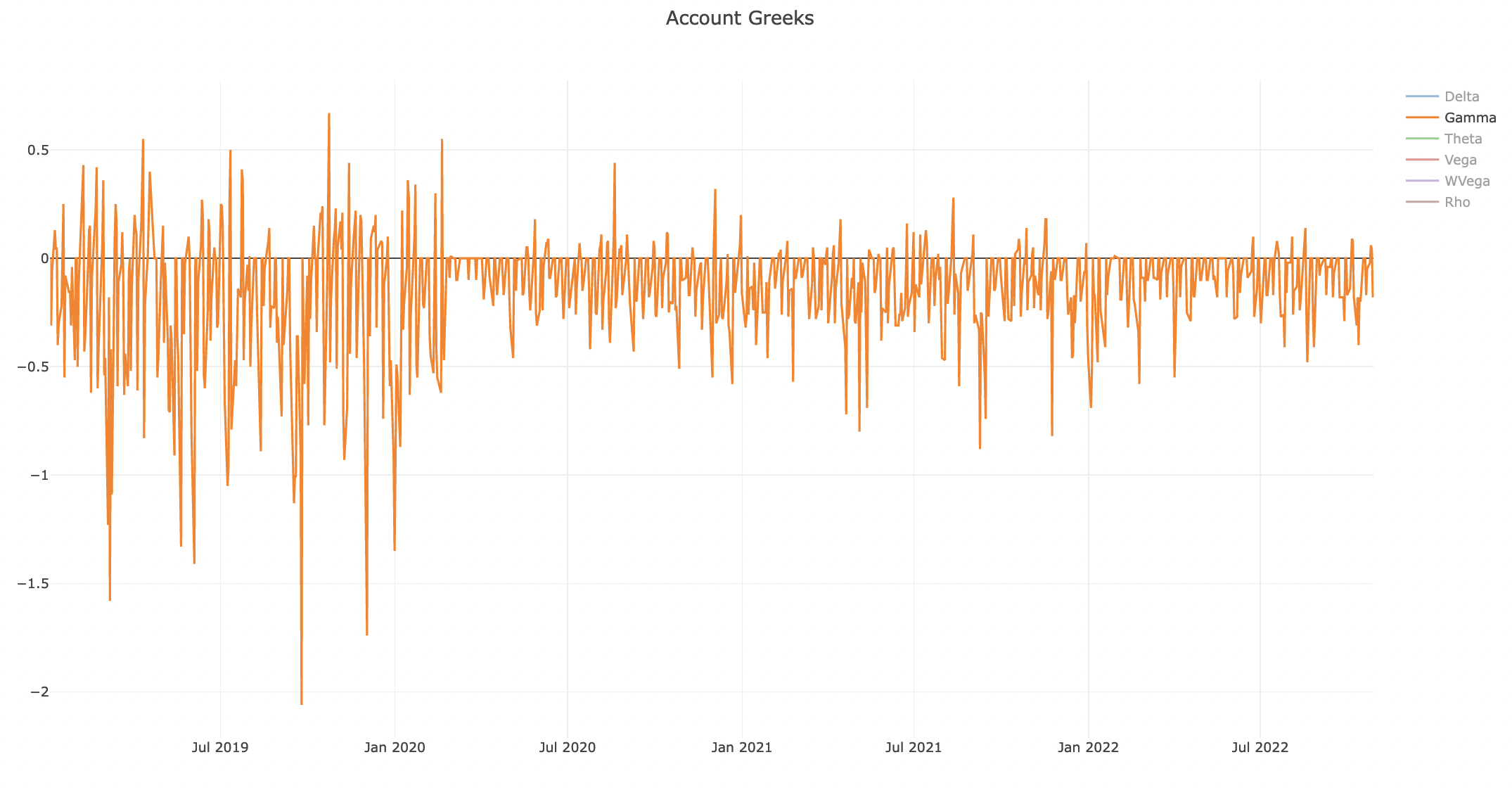Toggle WVega legend item
This screenshot has height=788, width=1512.
(x=1466, y=181)
